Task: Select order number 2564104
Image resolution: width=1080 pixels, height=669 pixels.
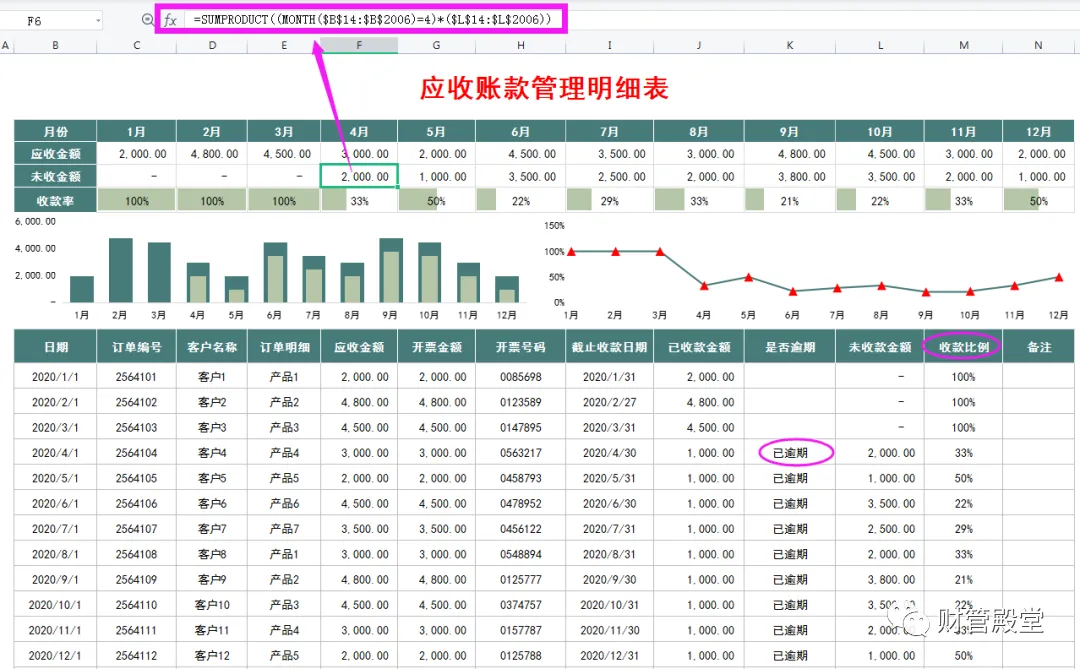Action: pos(136,453)
